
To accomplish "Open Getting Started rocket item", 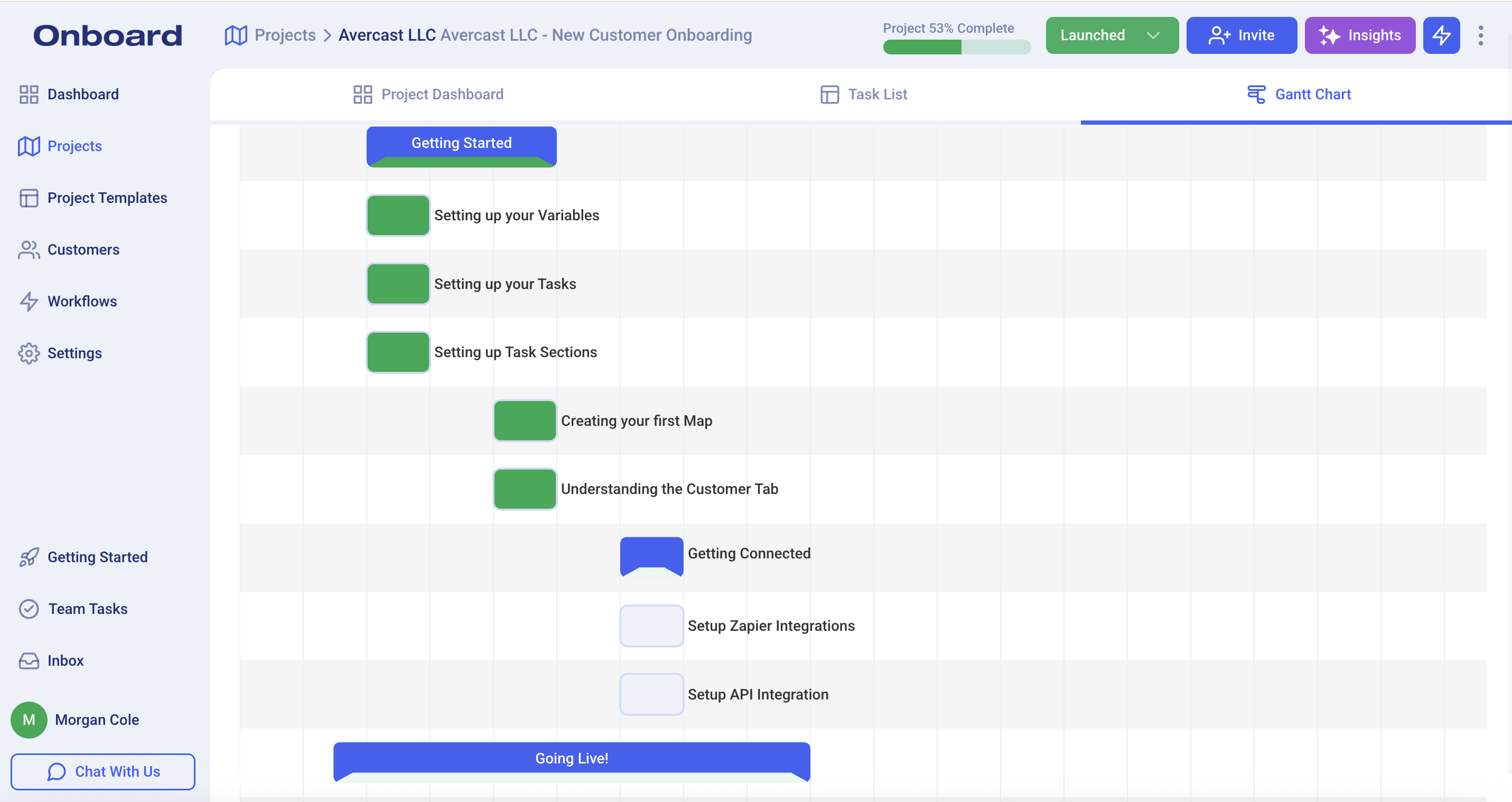I will (x=97, y=556).
